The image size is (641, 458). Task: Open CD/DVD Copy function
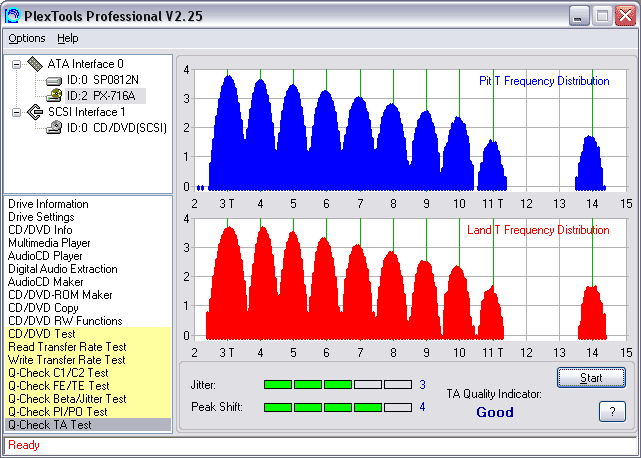[x=43, y=308]
